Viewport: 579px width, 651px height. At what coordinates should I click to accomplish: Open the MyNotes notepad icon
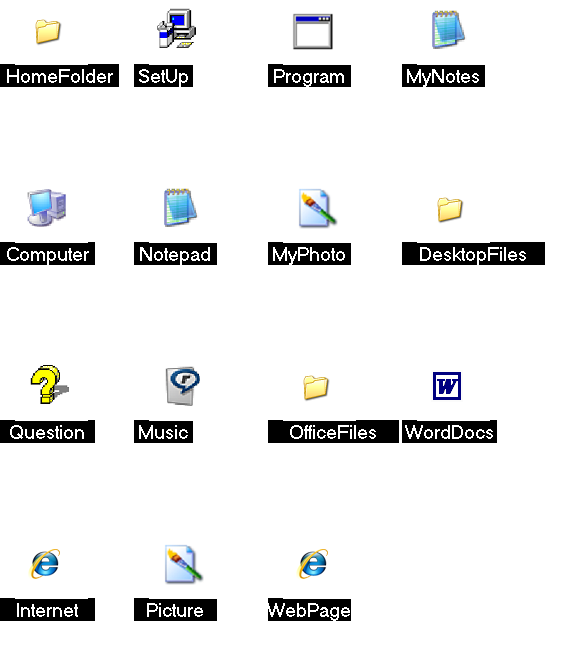click(448, 29)
